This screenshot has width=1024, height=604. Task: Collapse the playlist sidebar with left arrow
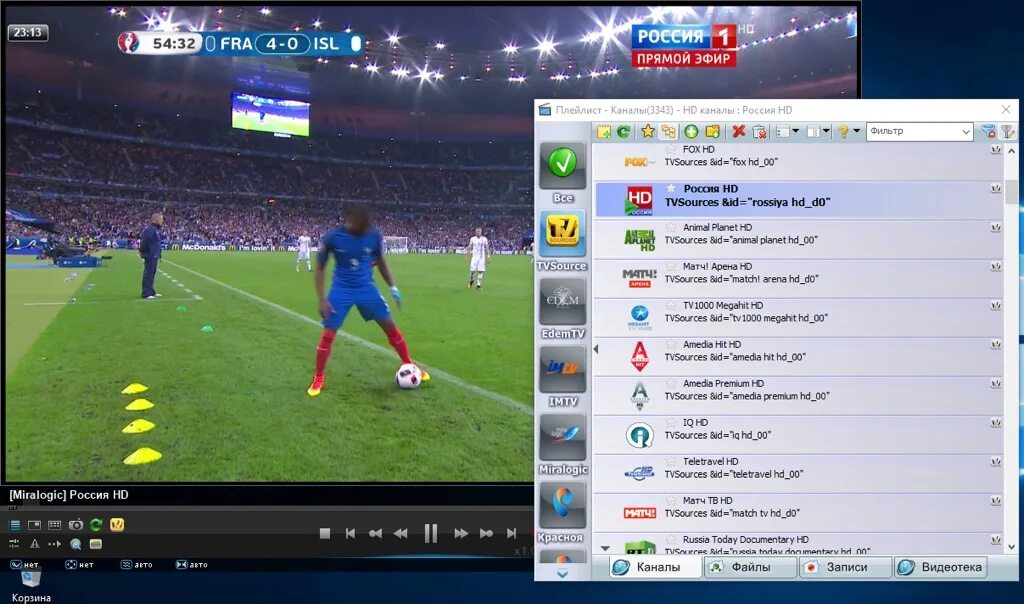click(x=596, y=349)
